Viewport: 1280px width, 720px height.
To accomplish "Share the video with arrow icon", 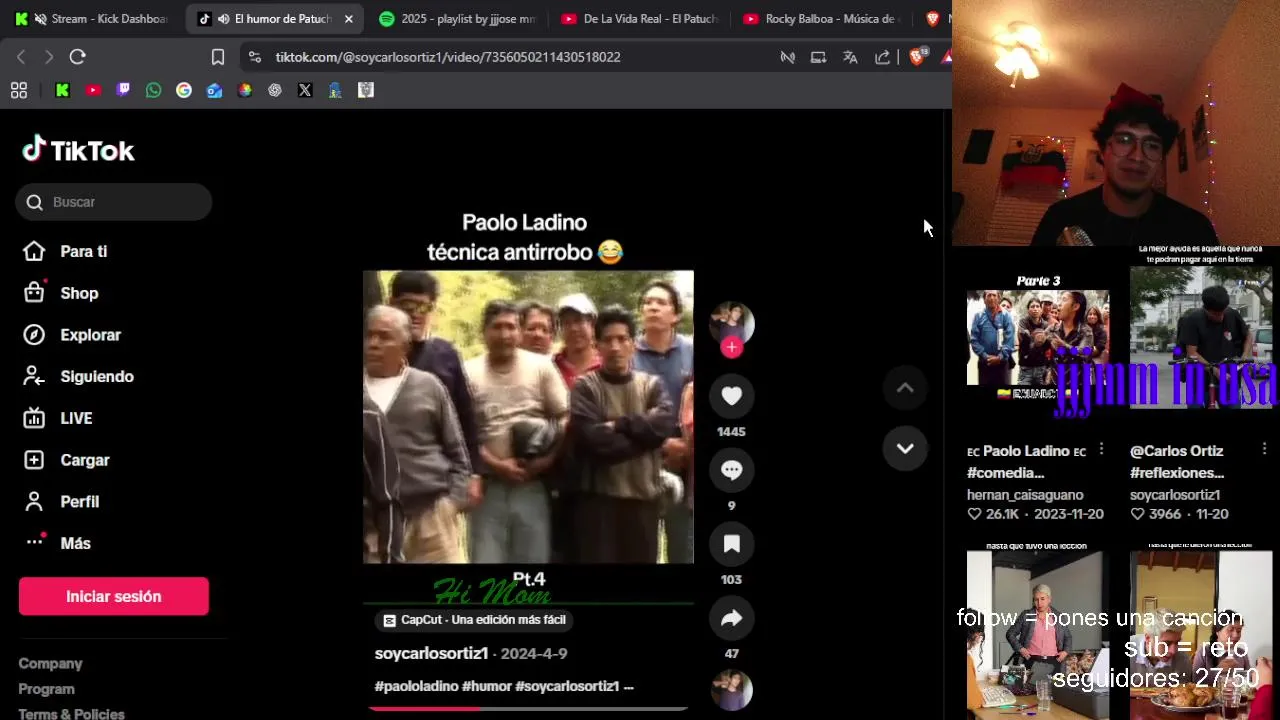I will click(x=731, y=618).
